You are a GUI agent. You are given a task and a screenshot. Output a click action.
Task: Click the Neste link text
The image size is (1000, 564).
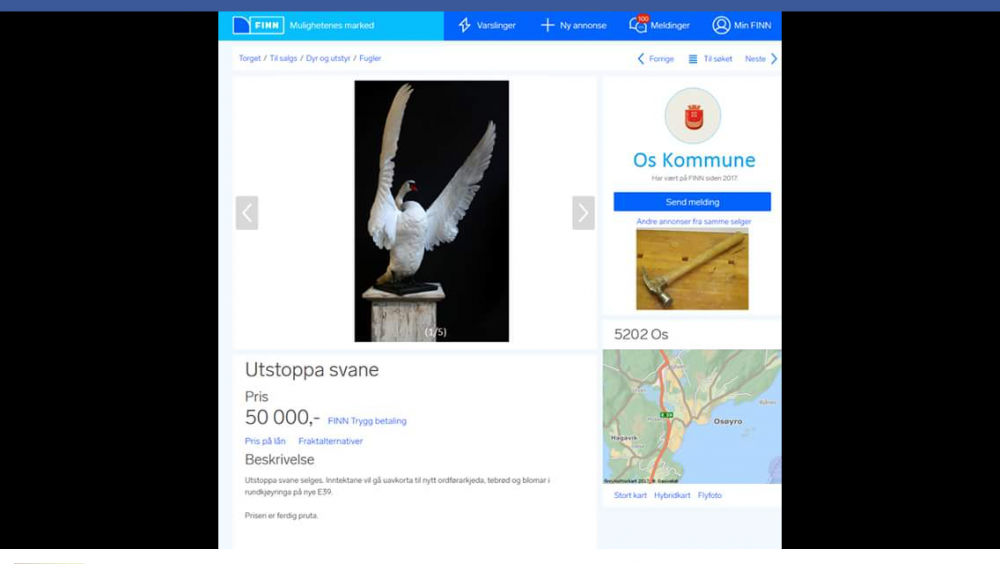click(x=755, y=59)
